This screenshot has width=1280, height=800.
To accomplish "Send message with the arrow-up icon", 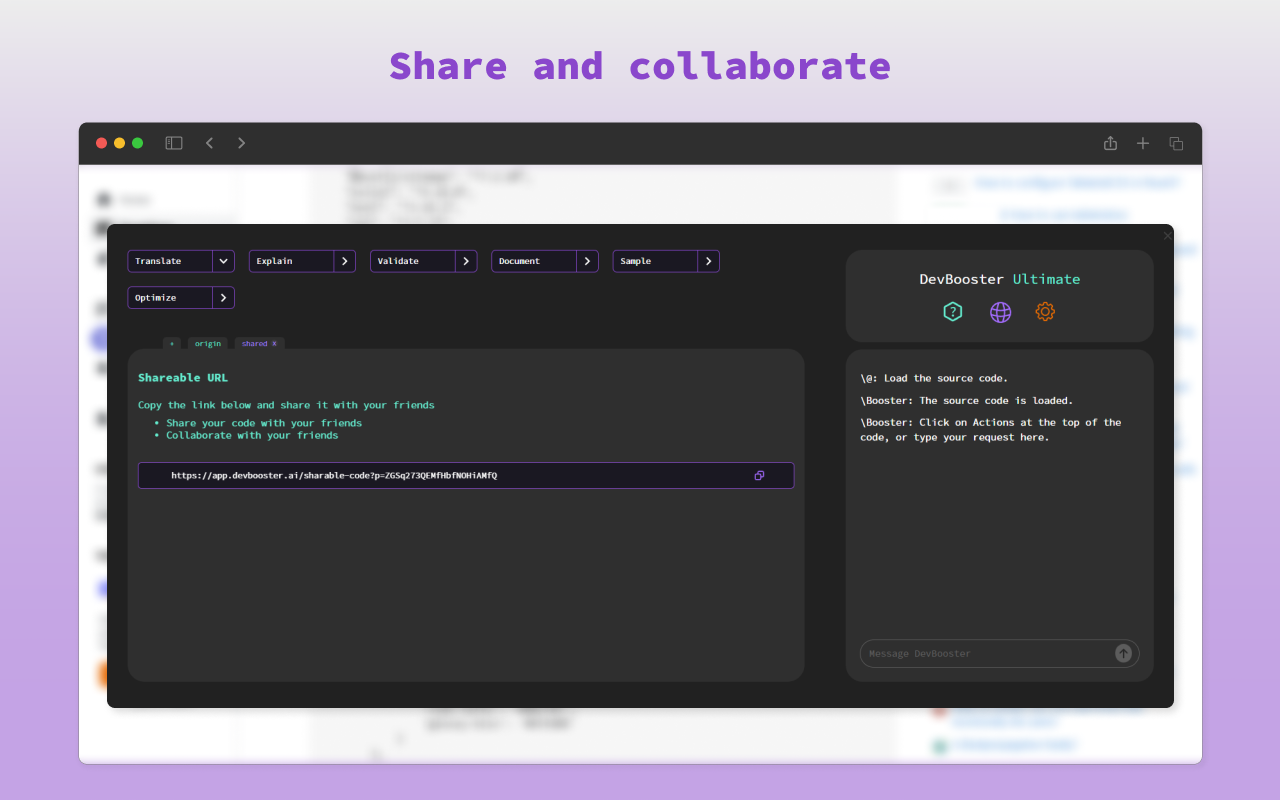I will 1123,653.
